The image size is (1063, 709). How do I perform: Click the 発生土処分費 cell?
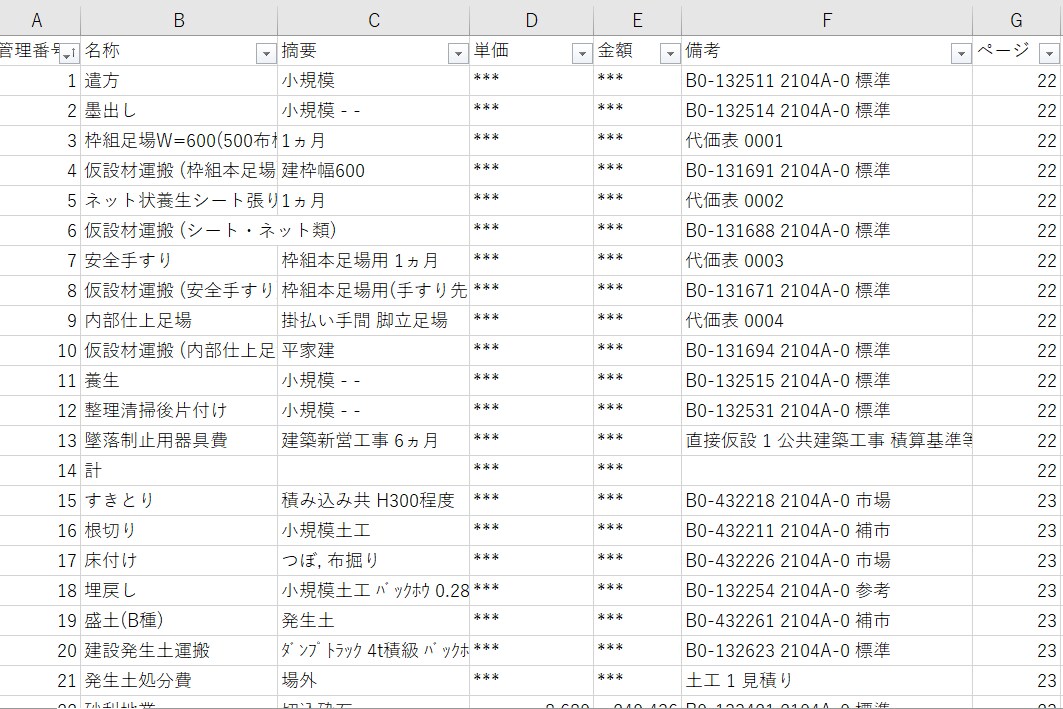179,681
